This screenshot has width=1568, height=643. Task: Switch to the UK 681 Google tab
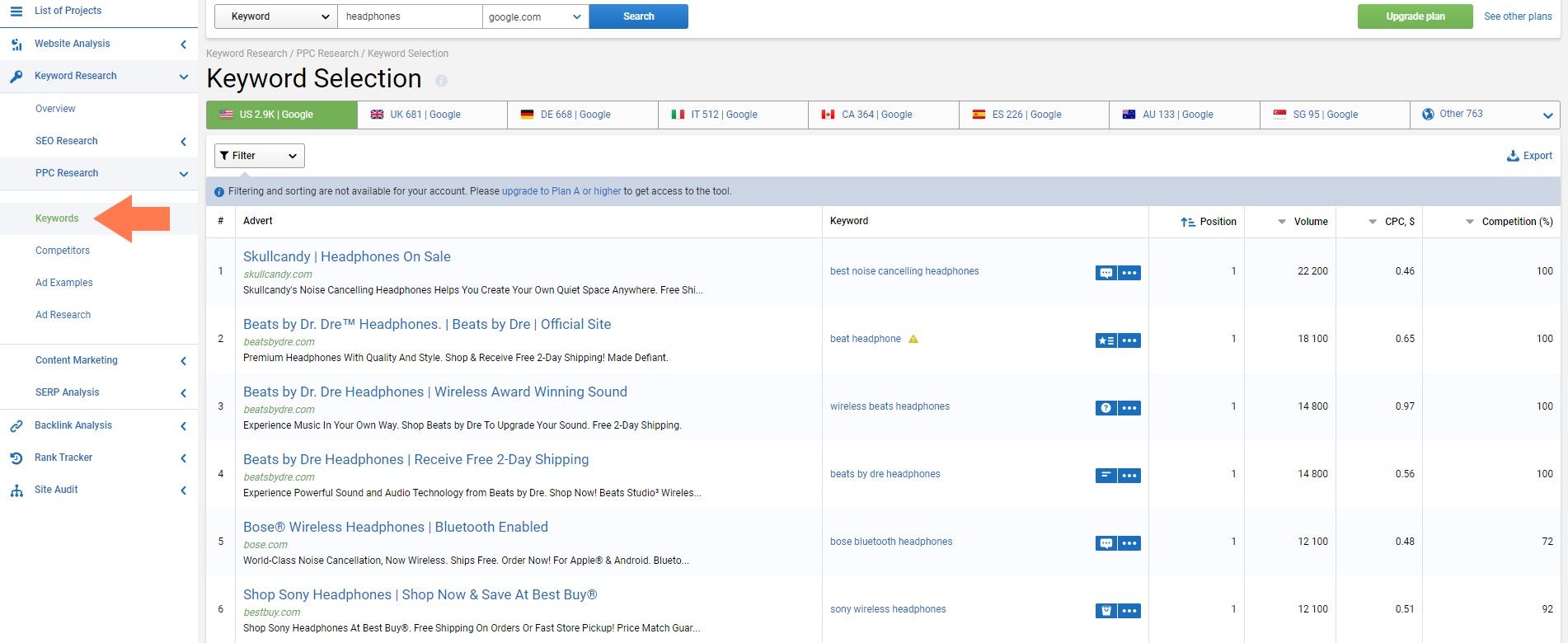(433, 115)
